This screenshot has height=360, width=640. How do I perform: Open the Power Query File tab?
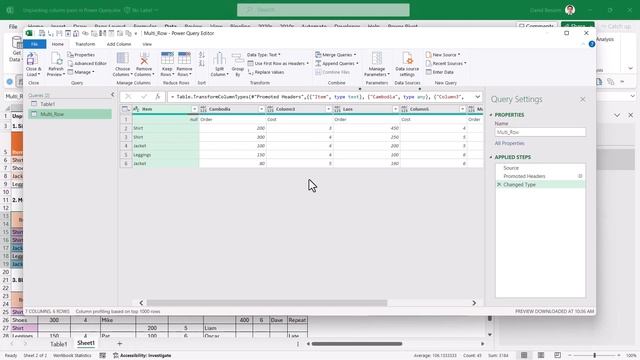click(x=35, y=44)
